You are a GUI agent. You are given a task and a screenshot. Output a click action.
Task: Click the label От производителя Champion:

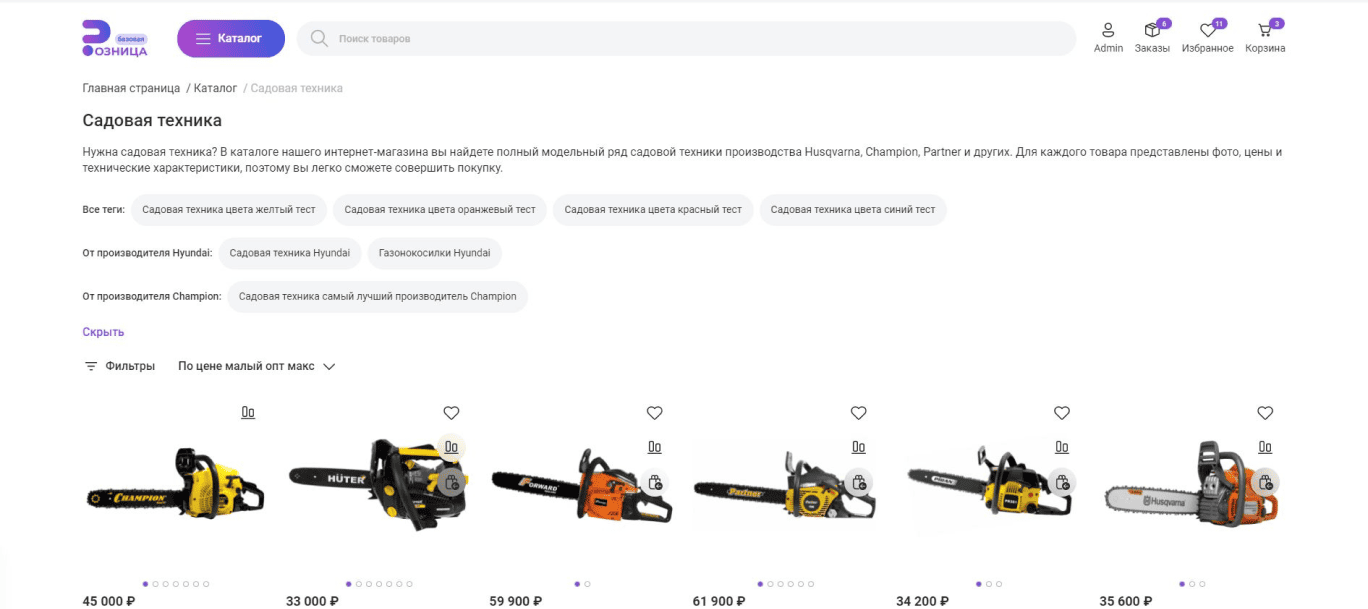pos(152,297)
